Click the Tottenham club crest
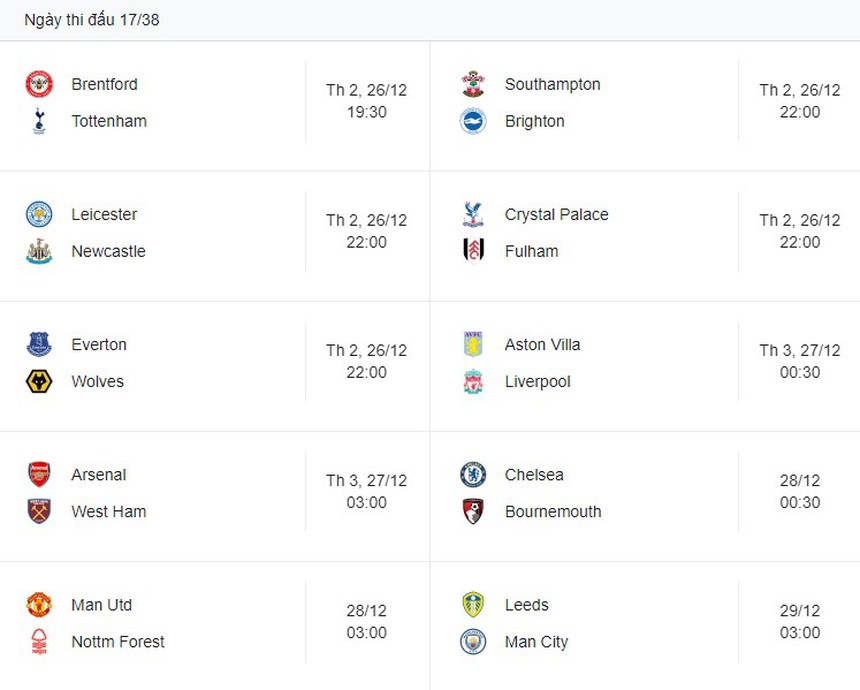The width and height of the screenshot is (860, 690). [39, 121]
